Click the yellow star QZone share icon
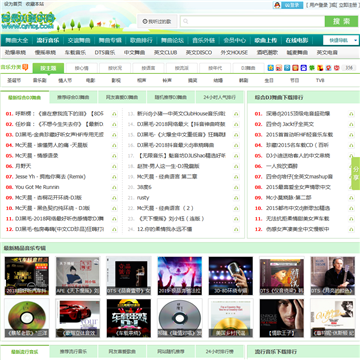 coord(271,68)
